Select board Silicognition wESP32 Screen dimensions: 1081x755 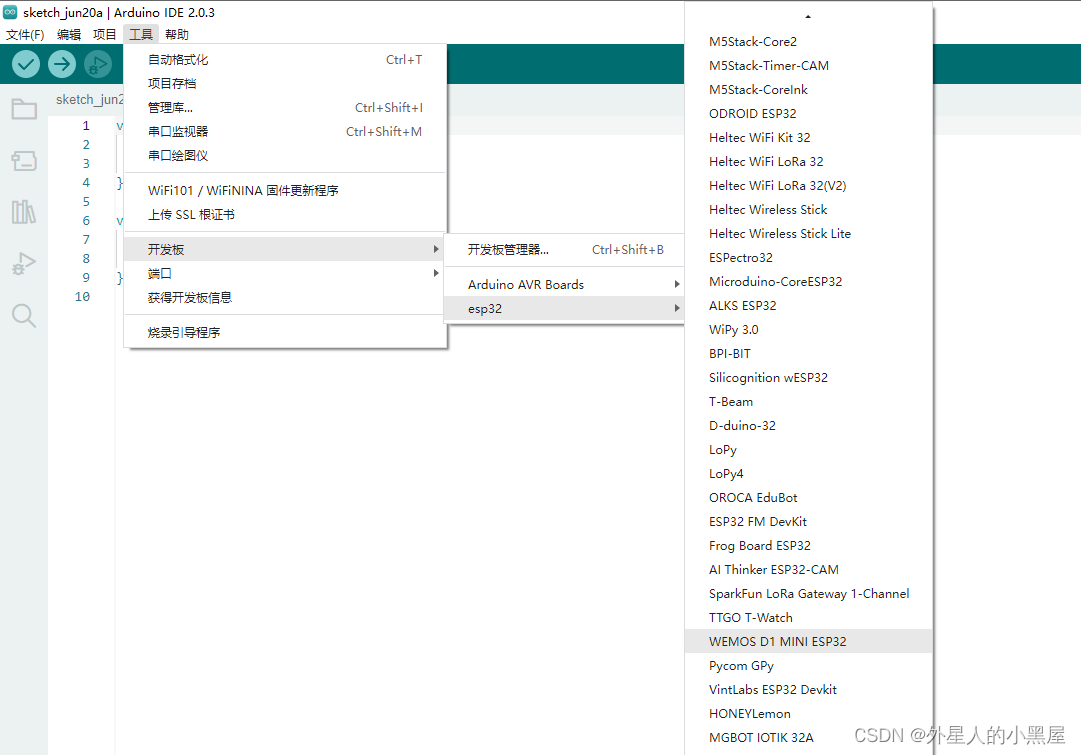[809, 377]
